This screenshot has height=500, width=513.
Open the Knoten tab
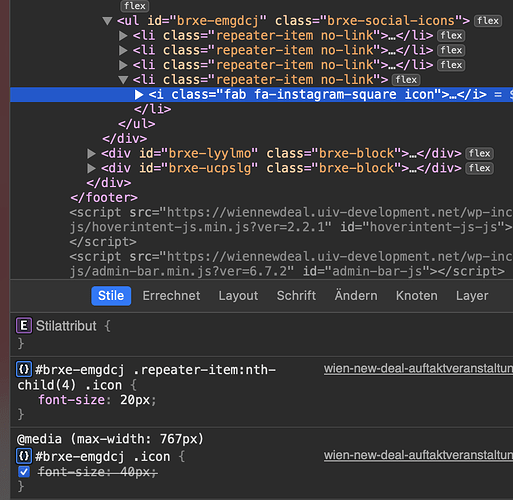click(x=417, y=296)
